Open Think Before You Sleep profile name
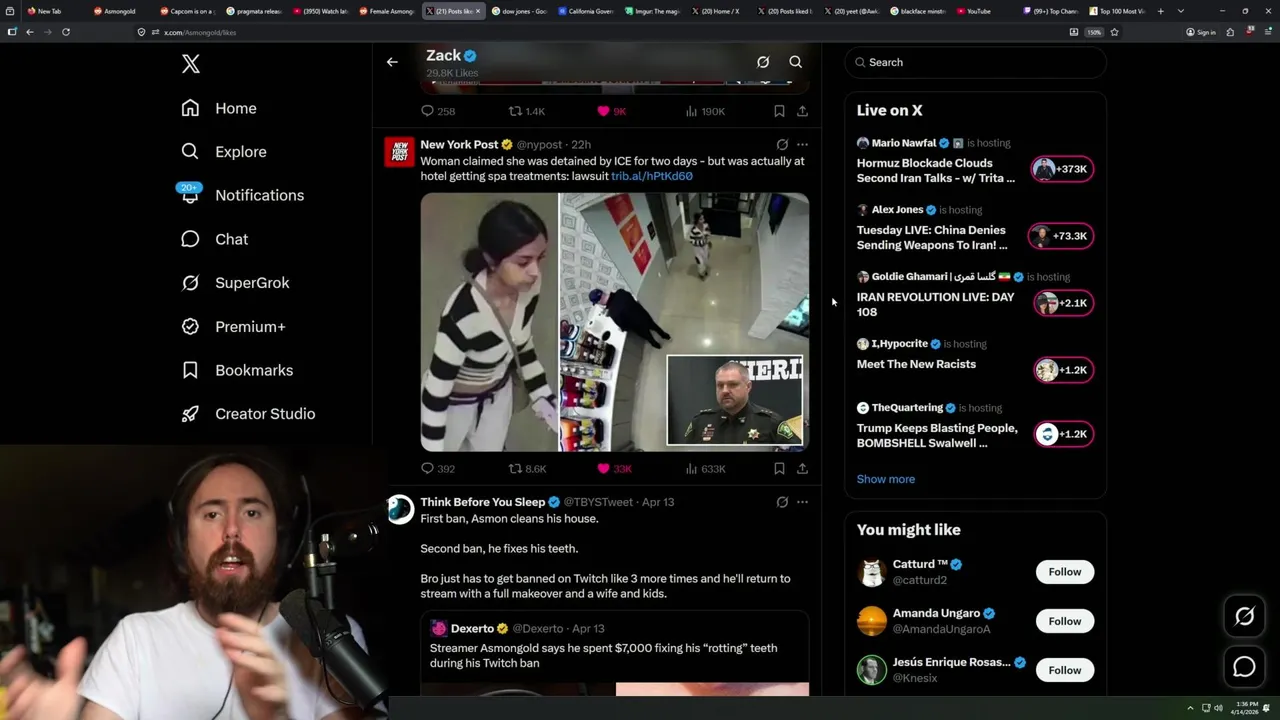1280x720 pixels. 482,502
